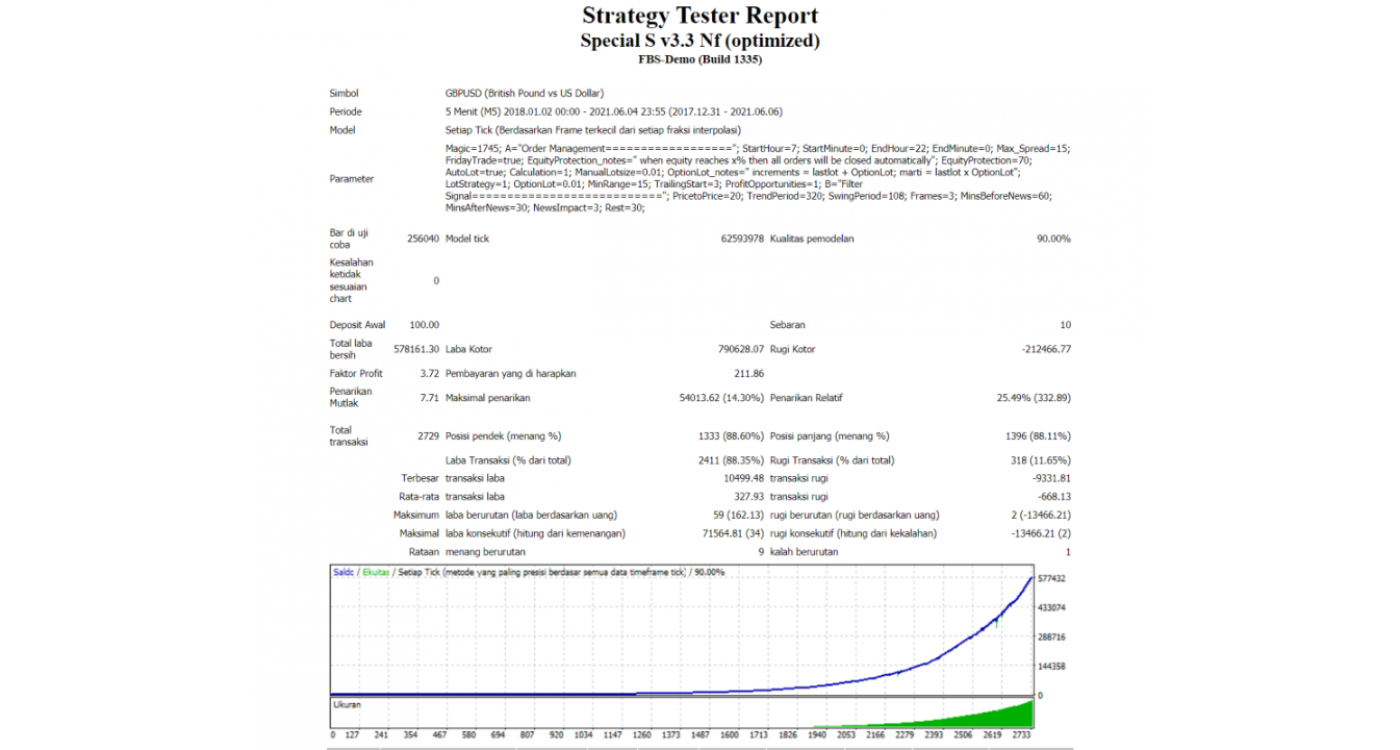1400x750 pixels.
Task: Click the Ukuran label in the volume panel
Action: [x=347, y=704]
